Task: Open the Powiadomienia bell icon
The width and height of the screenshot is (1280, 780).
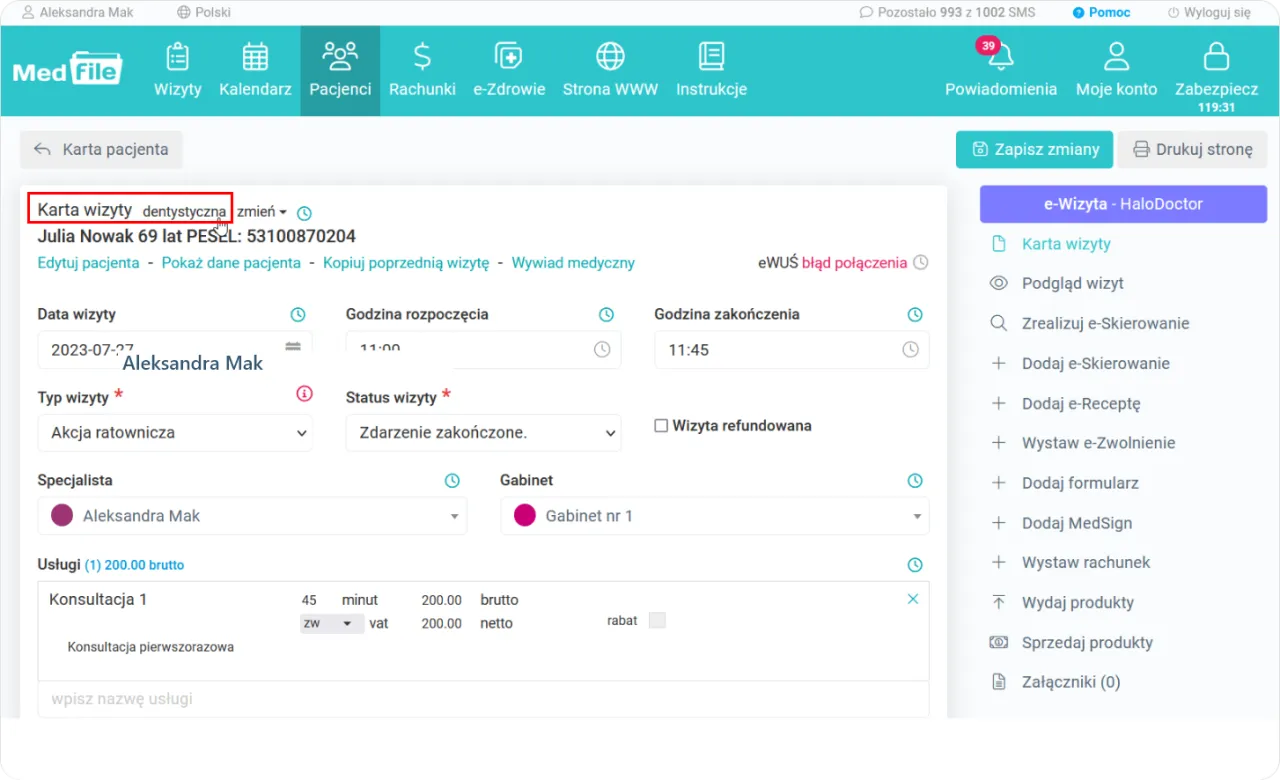Action: point(1000,57)
